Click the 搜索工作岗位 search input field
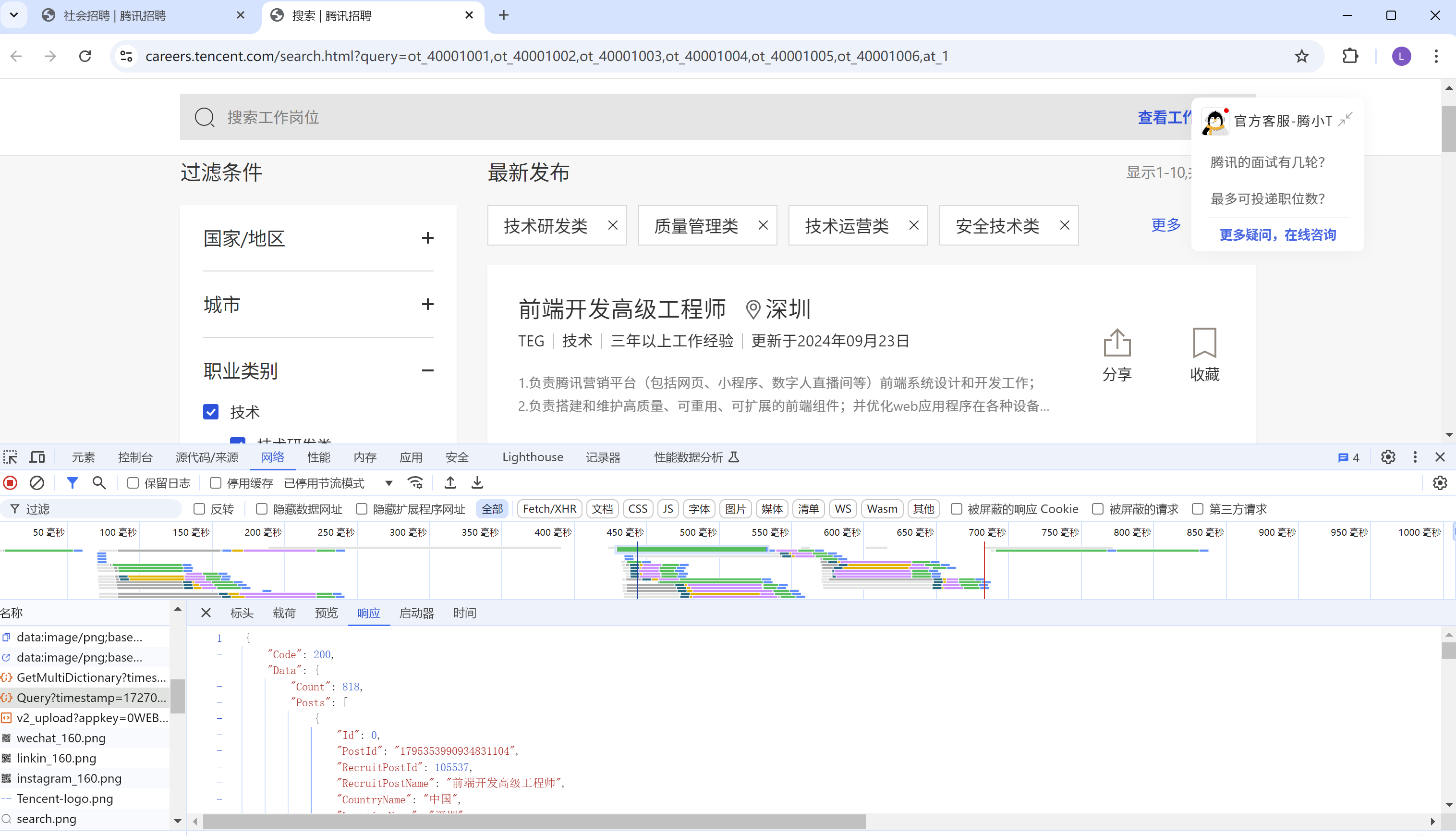 click(631, 117)
